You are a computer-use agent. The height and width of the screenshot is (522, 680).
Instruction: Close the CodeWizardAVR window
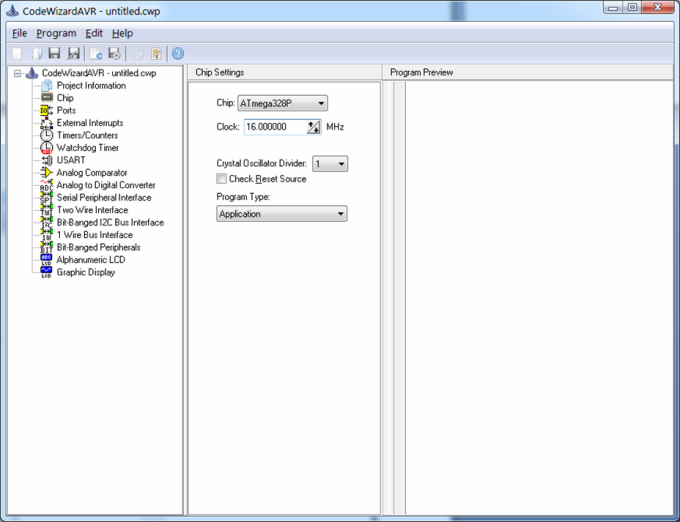pos(657,7)
